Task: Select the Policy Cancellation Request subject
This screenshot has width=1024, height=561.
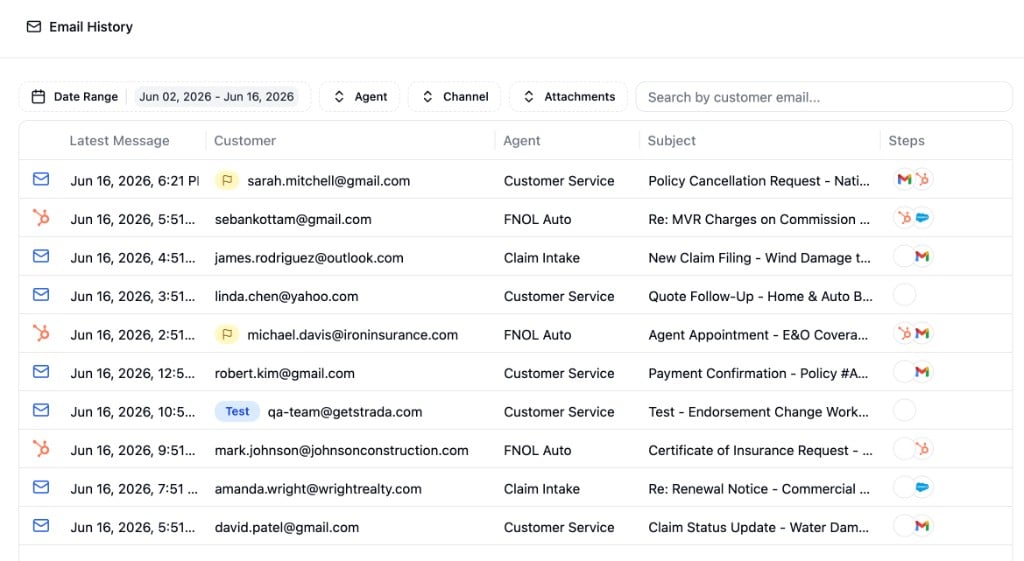Action: [759, 181]
